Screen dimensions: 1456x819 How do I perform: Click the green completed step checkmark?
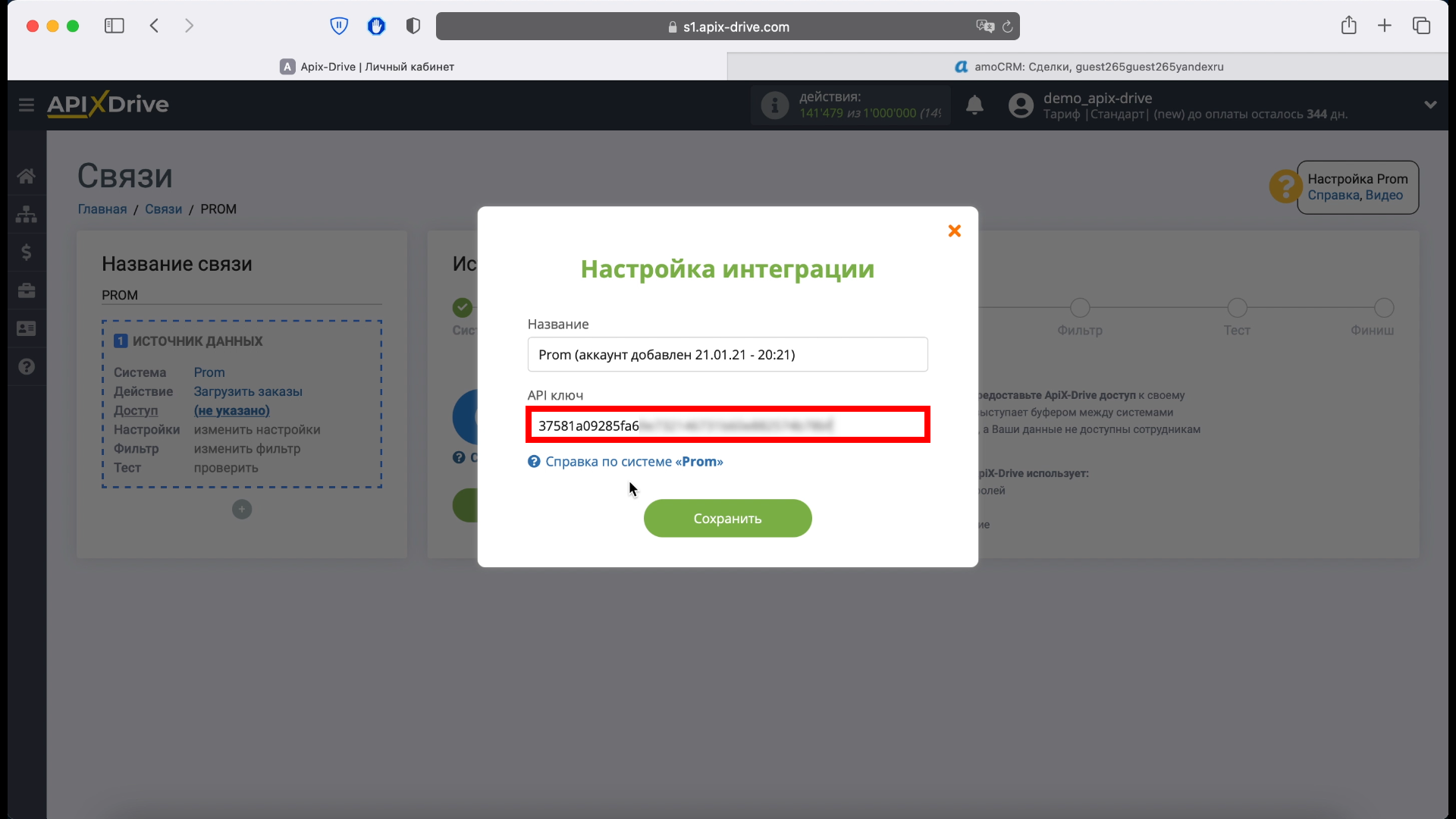click(463, 308)
